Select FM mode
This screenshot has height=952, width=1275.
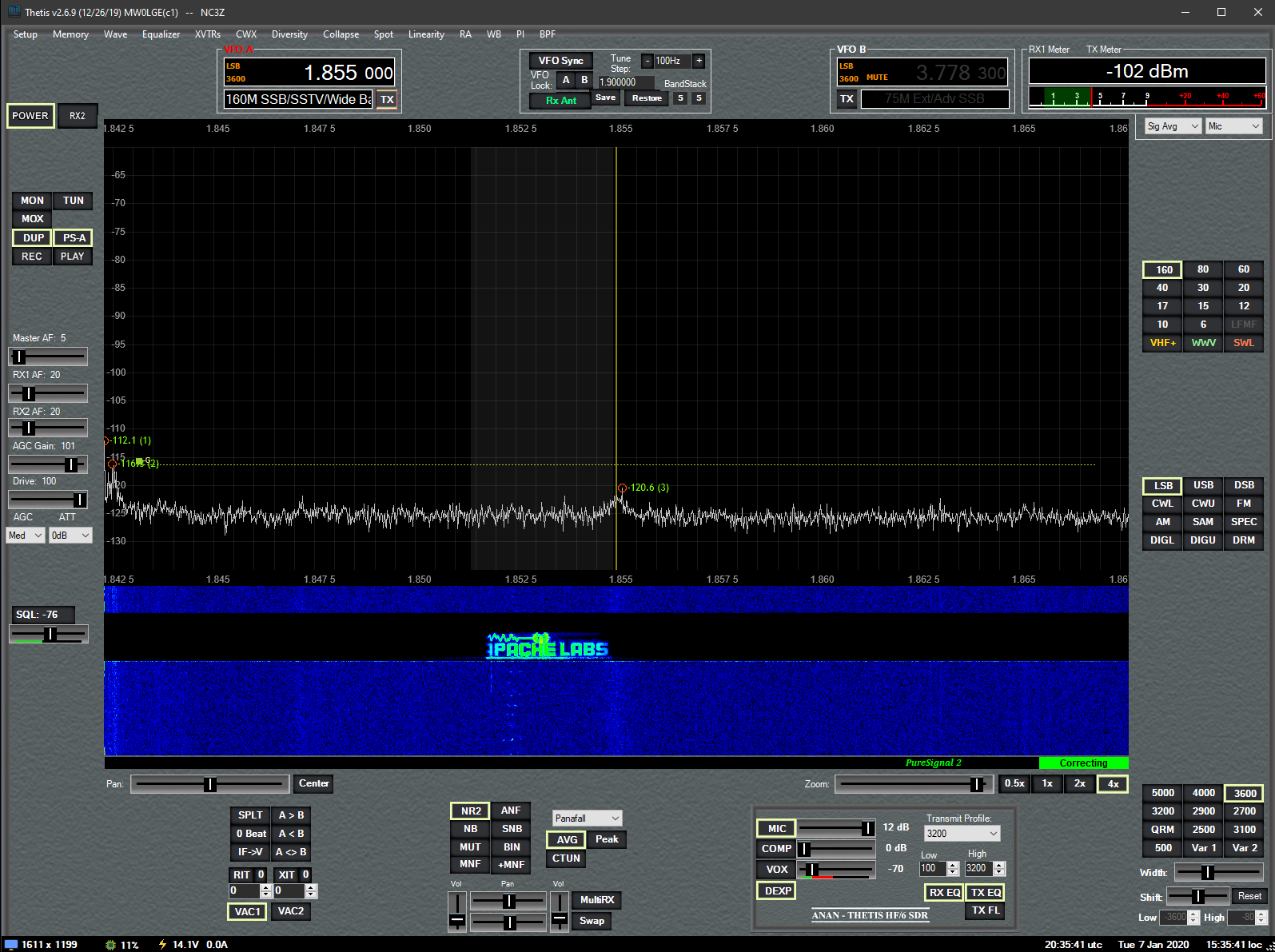(x=1244, y=504)
